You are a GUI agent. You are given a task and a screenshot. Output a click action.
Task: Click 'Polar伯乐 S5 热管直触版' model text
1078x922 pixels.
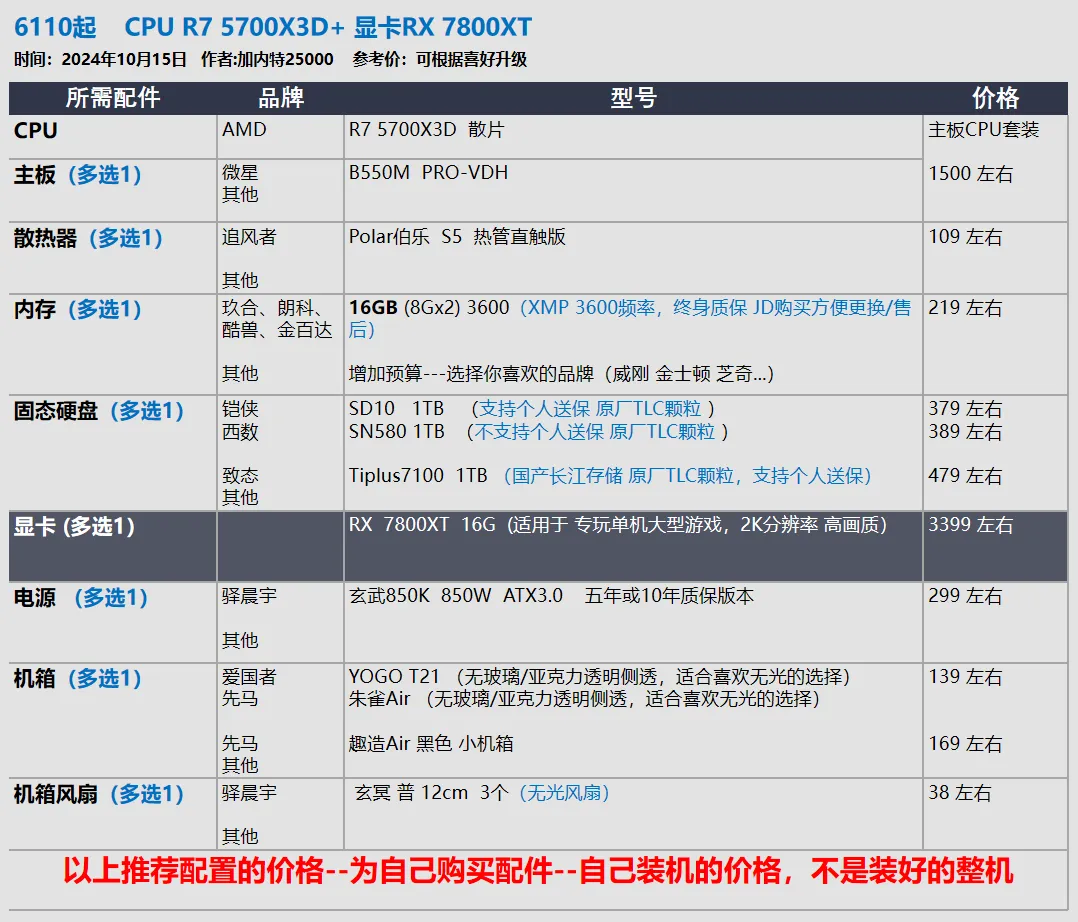pos(457,237)
